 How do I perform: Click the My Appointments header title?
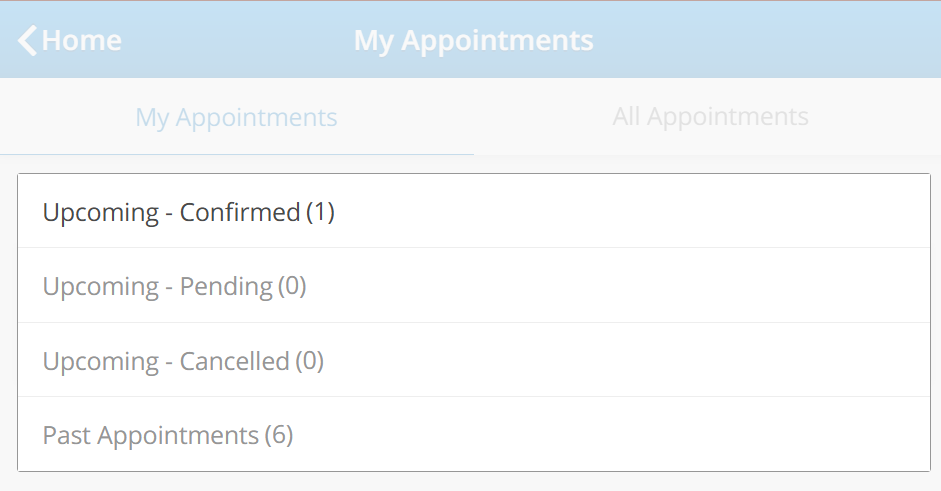click(473, 41)
